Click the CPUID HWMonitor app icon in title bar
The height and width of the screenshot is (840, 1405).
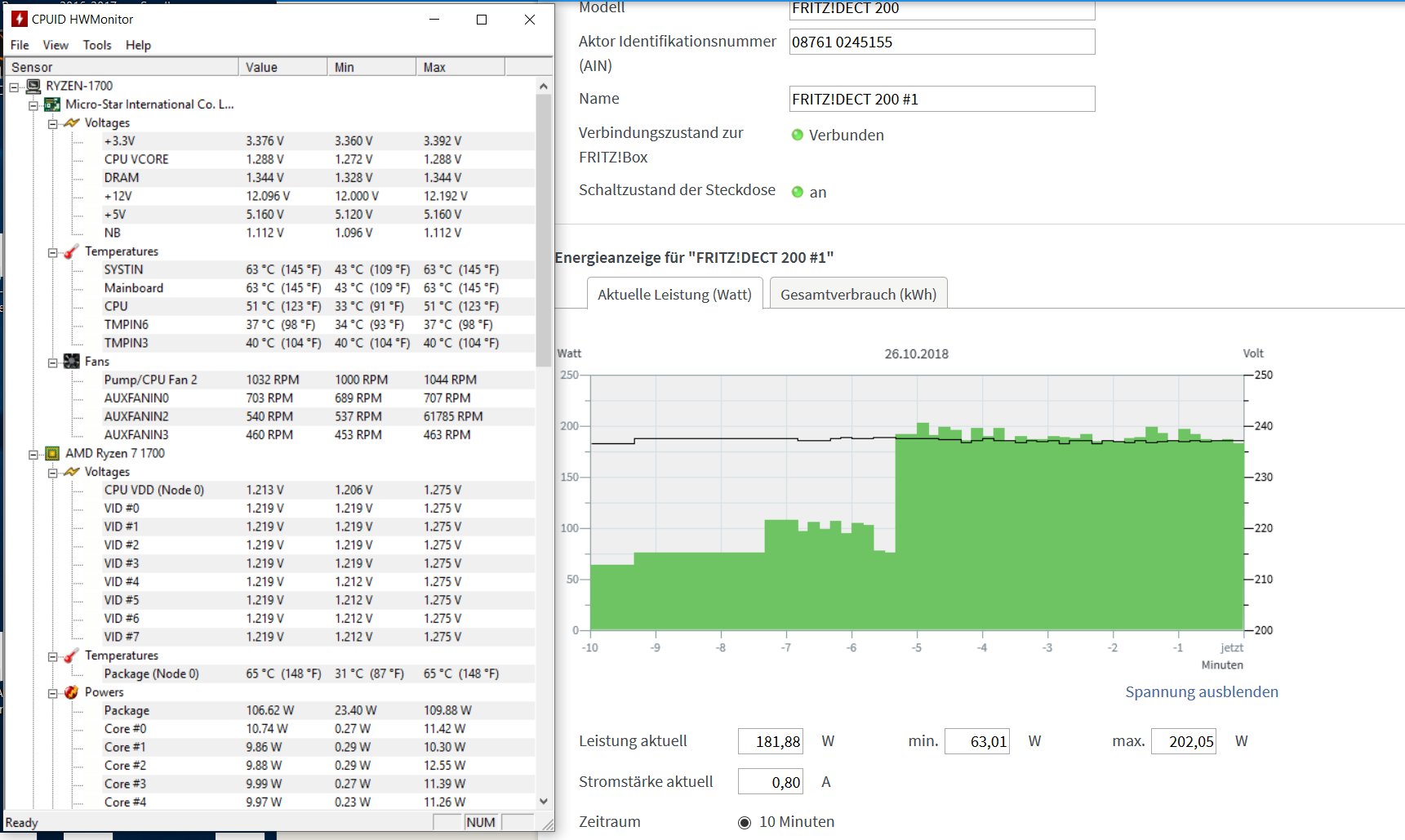click(19, 19)
